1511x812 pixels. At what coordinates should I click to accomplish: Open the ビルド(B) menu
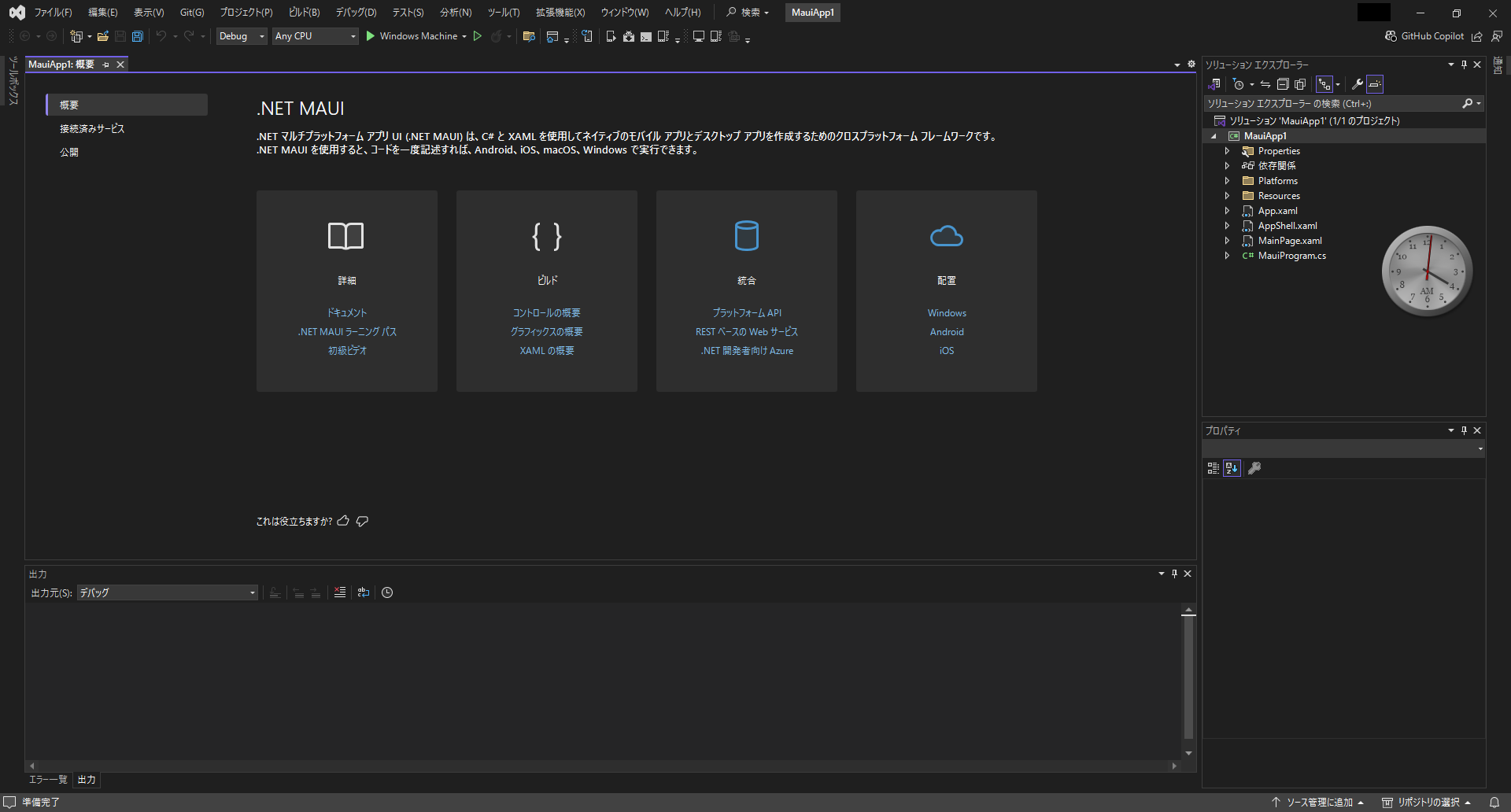tap(304, 13)
